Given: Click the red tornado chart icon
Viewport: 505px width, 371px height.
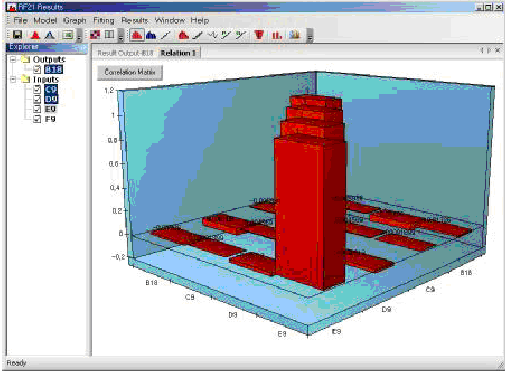Looking at the screenshot, I should coord(259,35).
